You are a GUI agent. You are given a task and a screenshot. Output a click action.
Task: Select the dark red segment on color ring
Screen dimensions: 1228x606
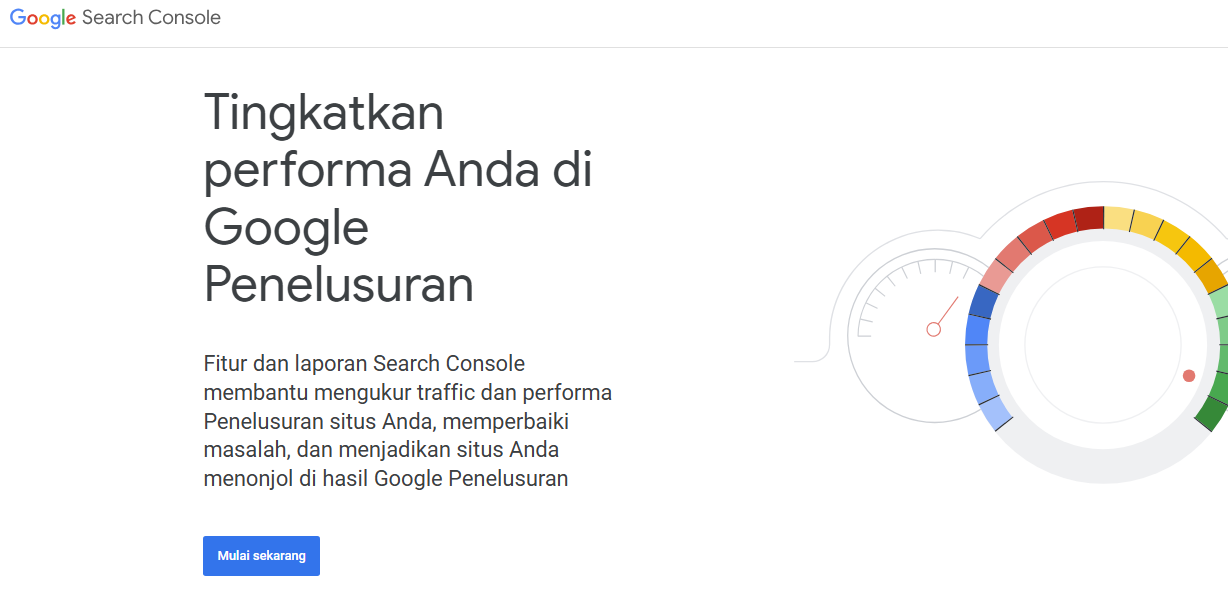pos(1089,219)
